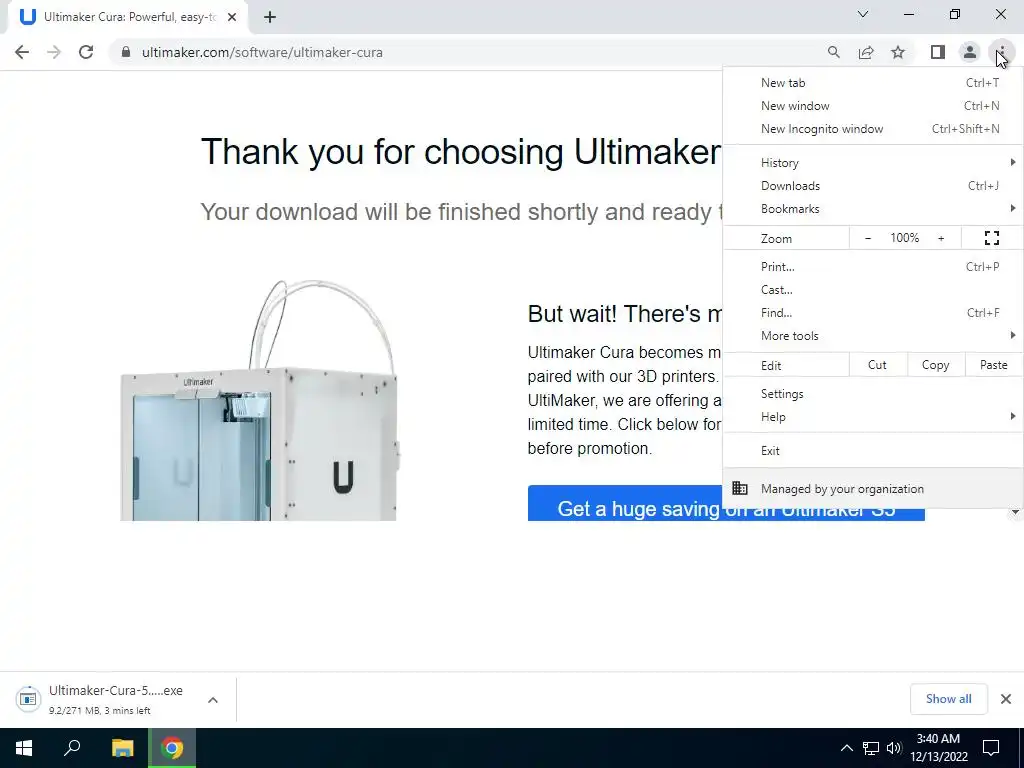Image resolution: width=1024 pixels, height=768 pixels.
Task: Expand the History submenu
Action: 872,163
